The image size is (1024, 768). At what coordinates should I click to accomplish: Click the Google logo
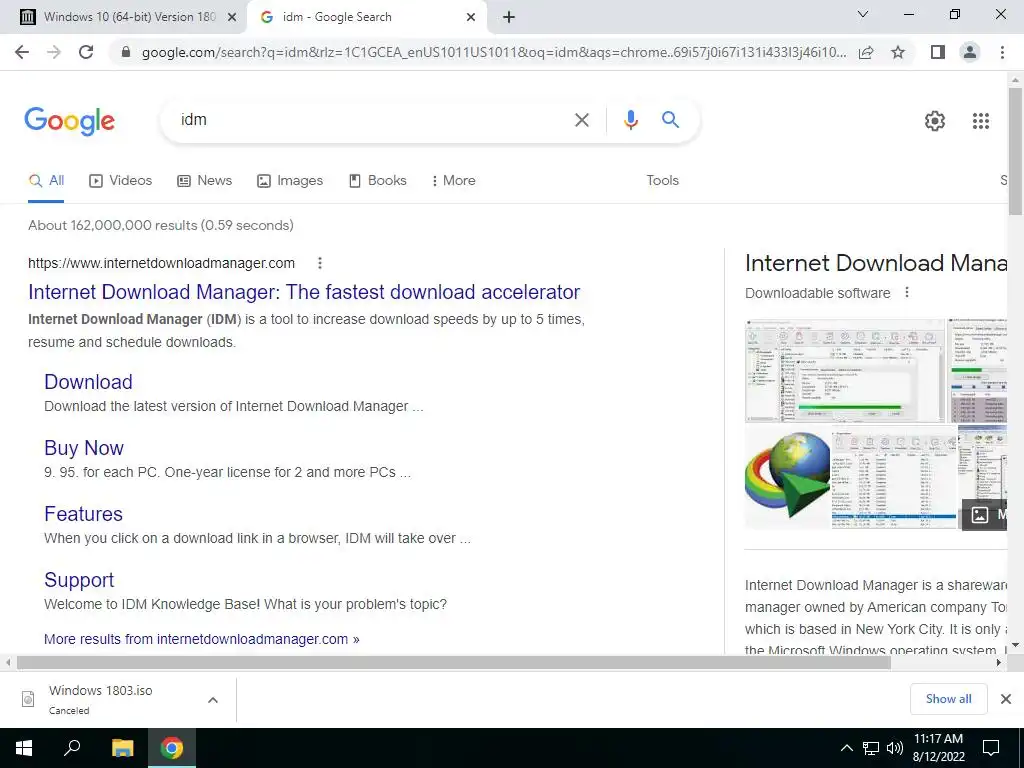pyautogui.click(x=70, y=121)
